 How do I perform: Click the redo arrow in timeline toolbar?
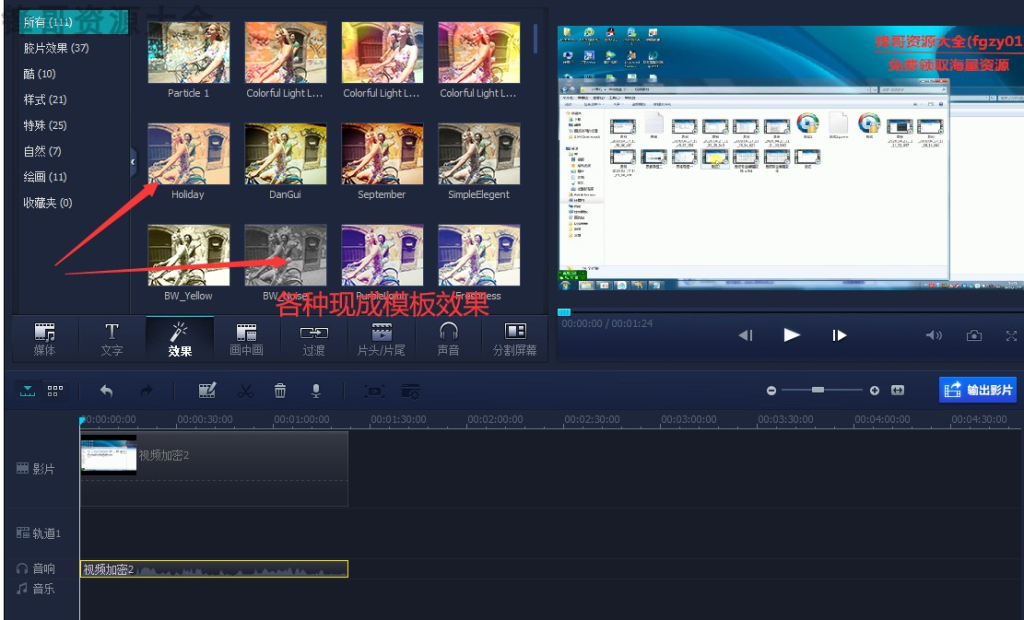pyautogui.click(x=146, y=391)
